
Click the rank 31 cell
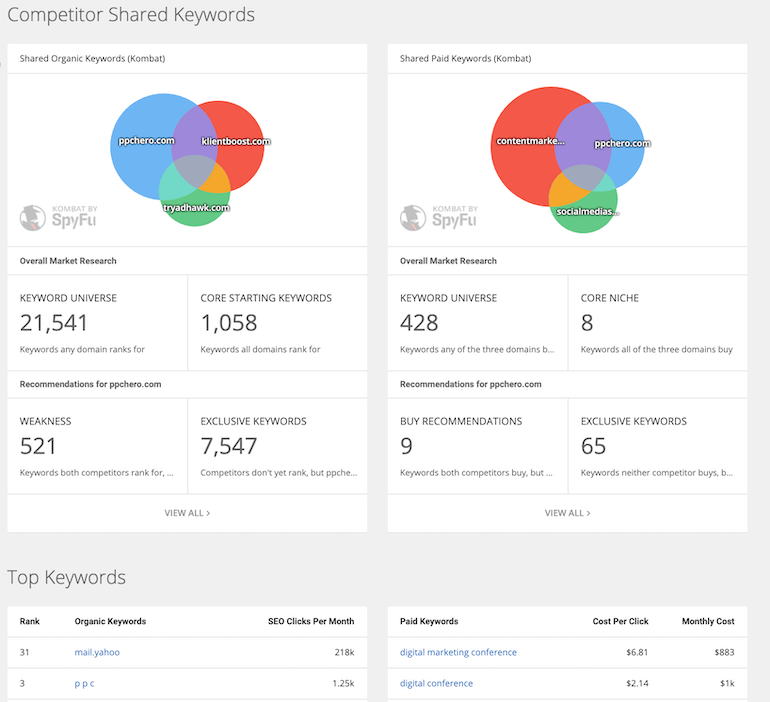[x=24, y=652]
